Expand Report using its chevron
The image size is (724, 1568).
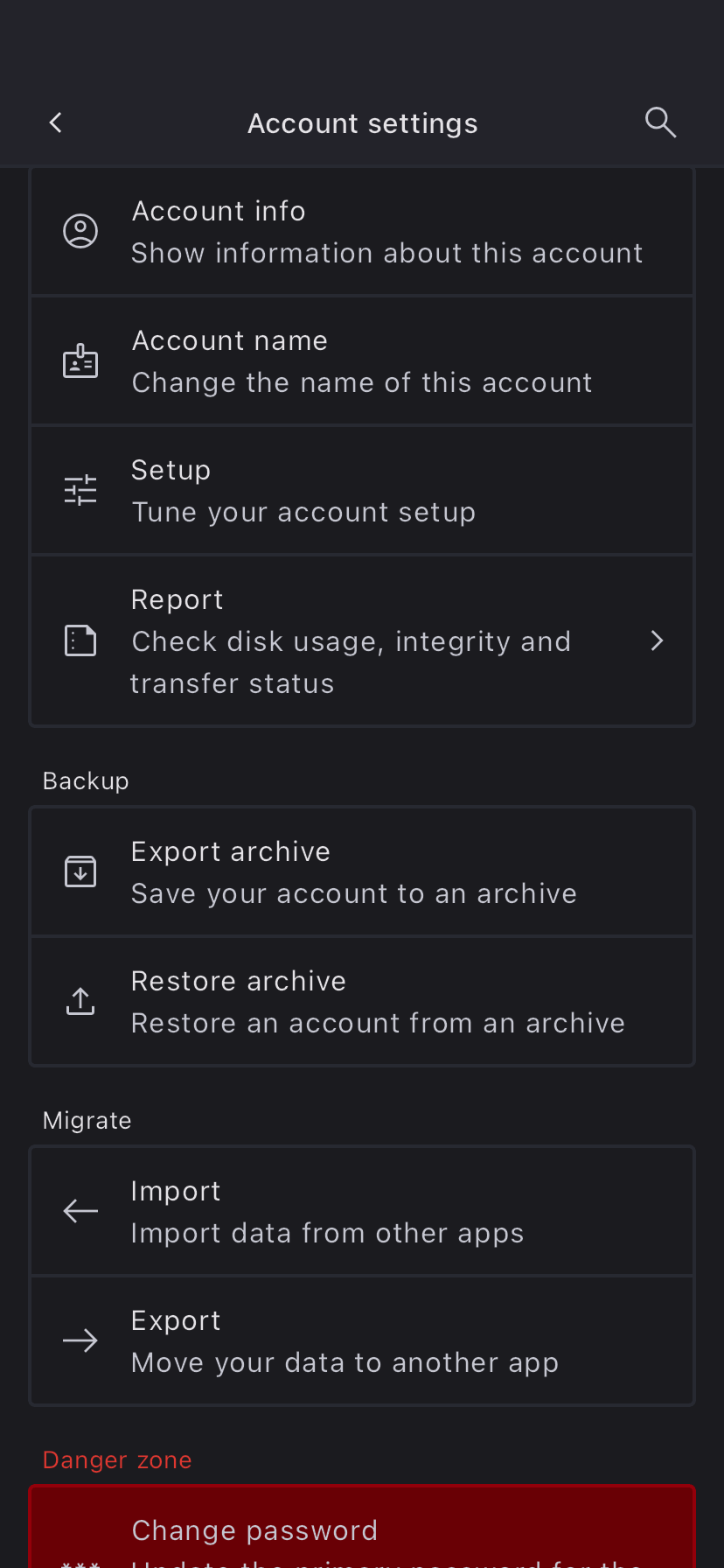coord(658,640)
